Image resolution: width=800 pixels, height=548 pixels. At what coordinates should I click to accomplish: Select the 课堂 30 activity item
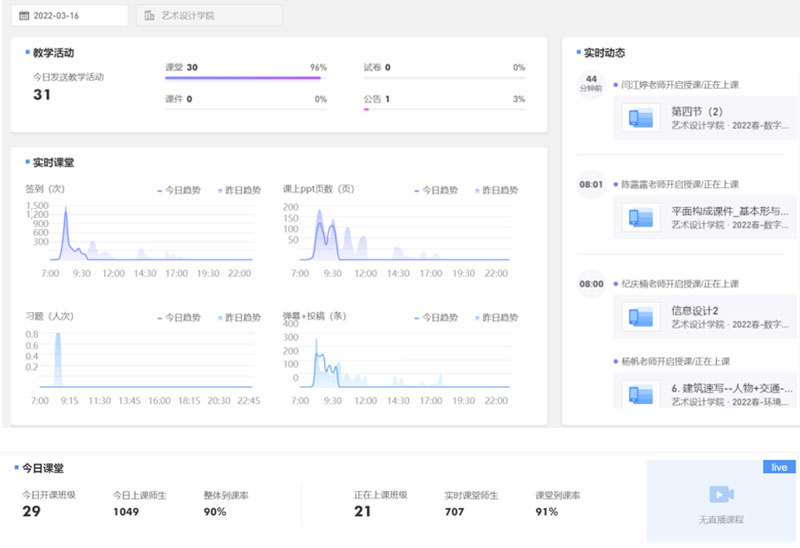click(181, 68)
